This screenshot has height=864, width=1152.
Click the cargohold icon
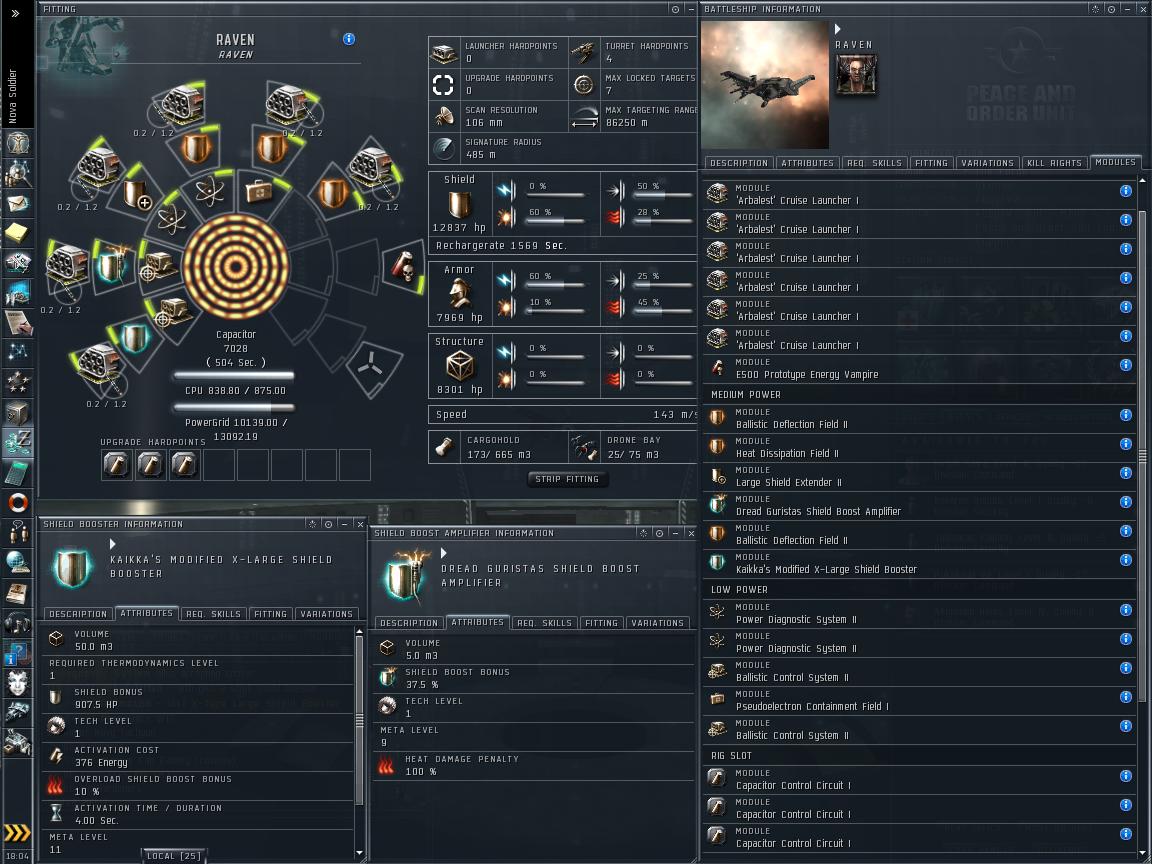tap(444, 447)
